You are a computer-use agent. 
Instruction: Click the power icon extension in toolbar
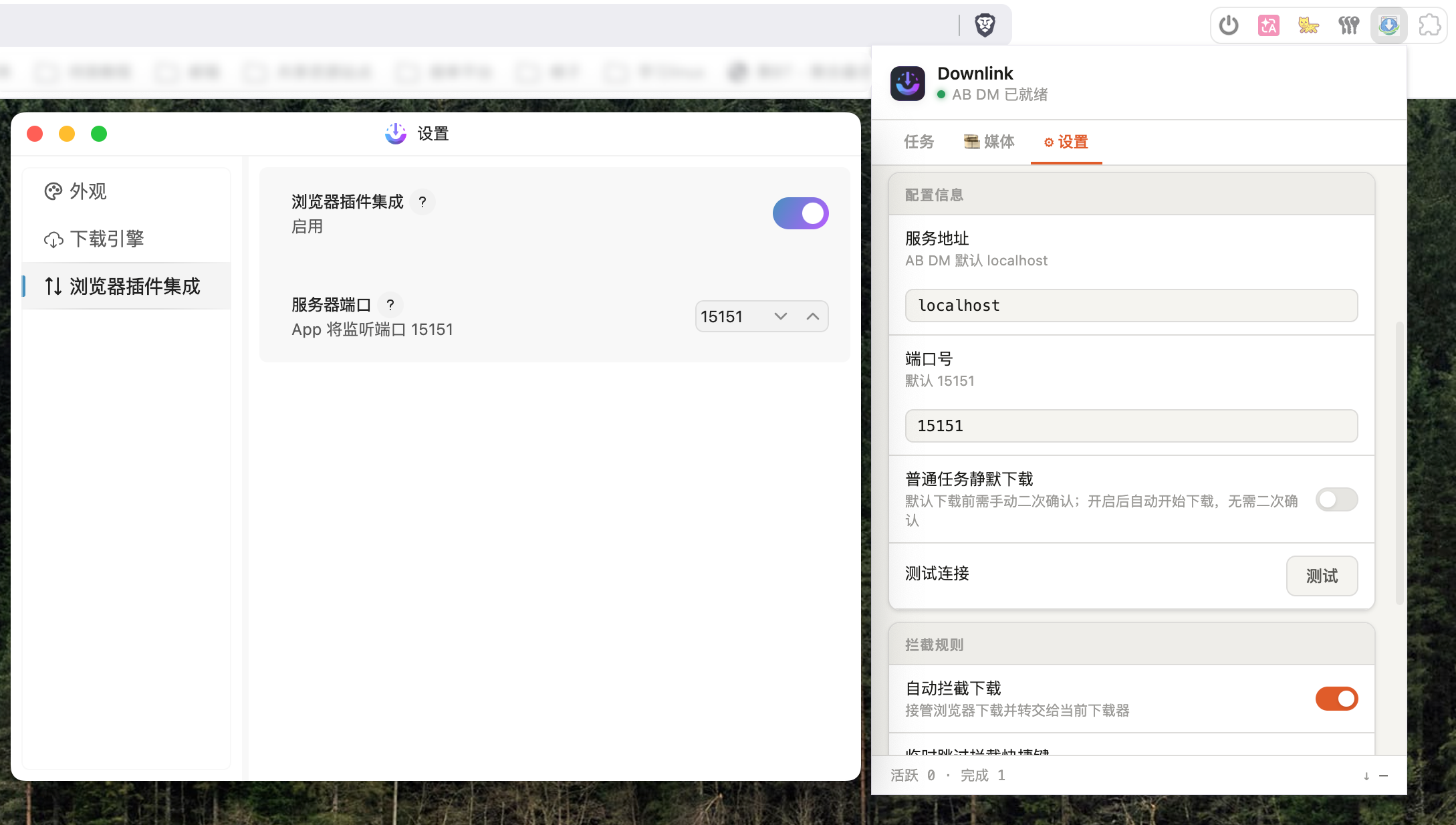pyautogui.click(x=1229, y=25)
